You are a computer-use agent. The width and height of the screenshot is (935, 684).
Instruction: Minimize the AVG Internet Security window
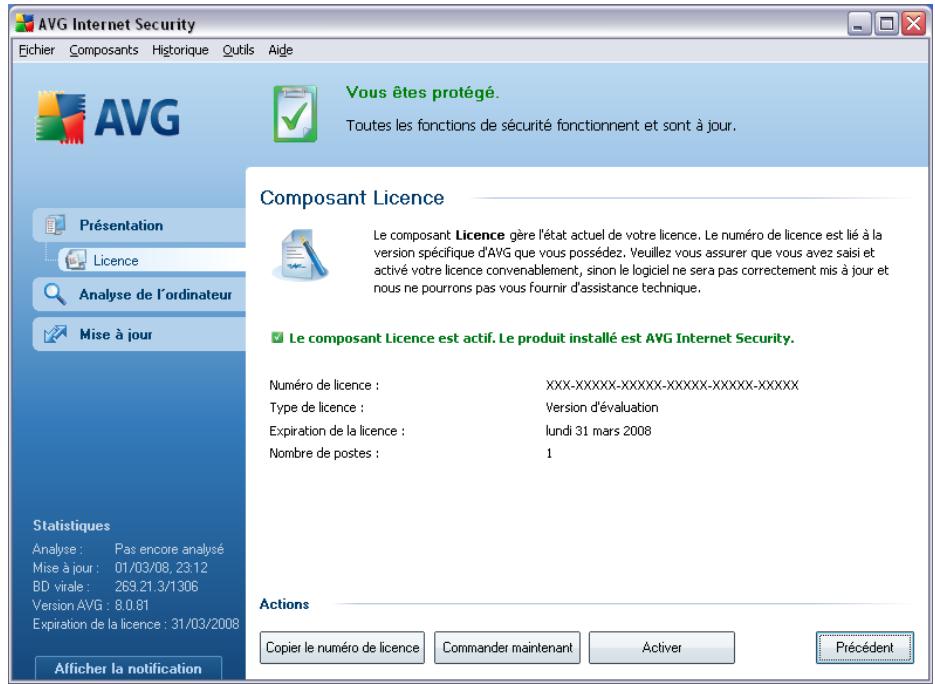(859, 24)
